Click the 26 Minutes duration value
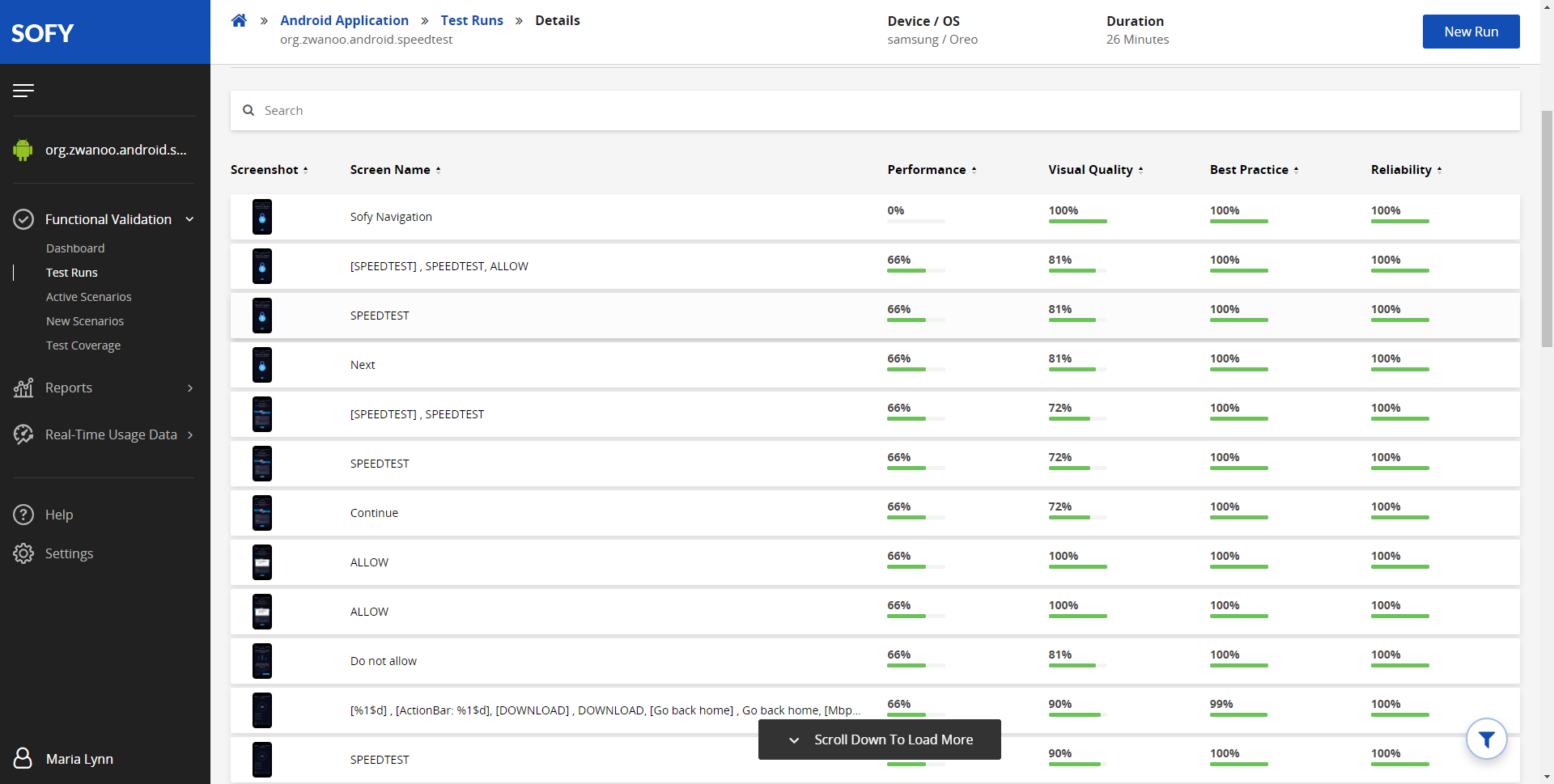The image size is (1554, 784). pyautogui.click(x=1137, y=40)
